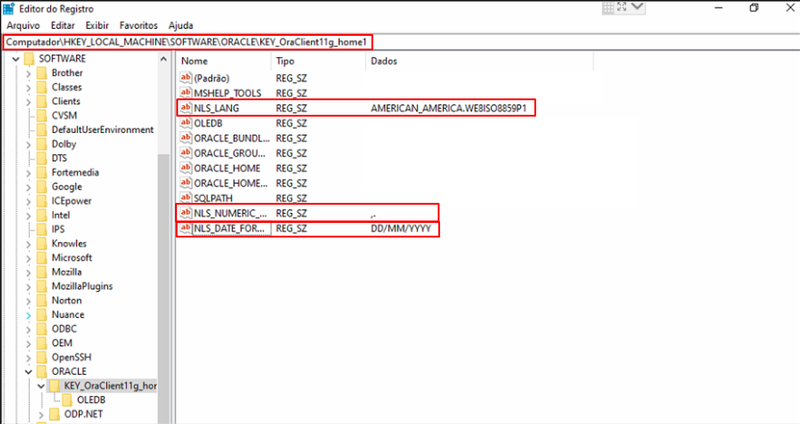The height and width of the screenshot is (424, 800).
Task: Select the ODBC key
Action: click(x=64, y=329)
